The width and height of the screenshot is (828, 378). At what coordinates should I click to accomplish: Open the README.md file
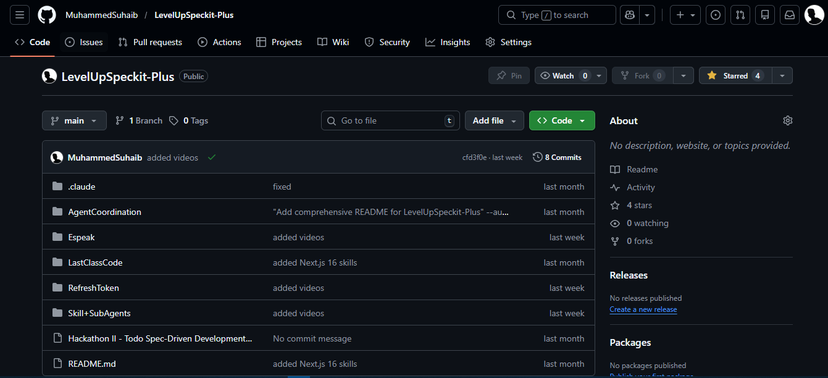tap(92, 364)
